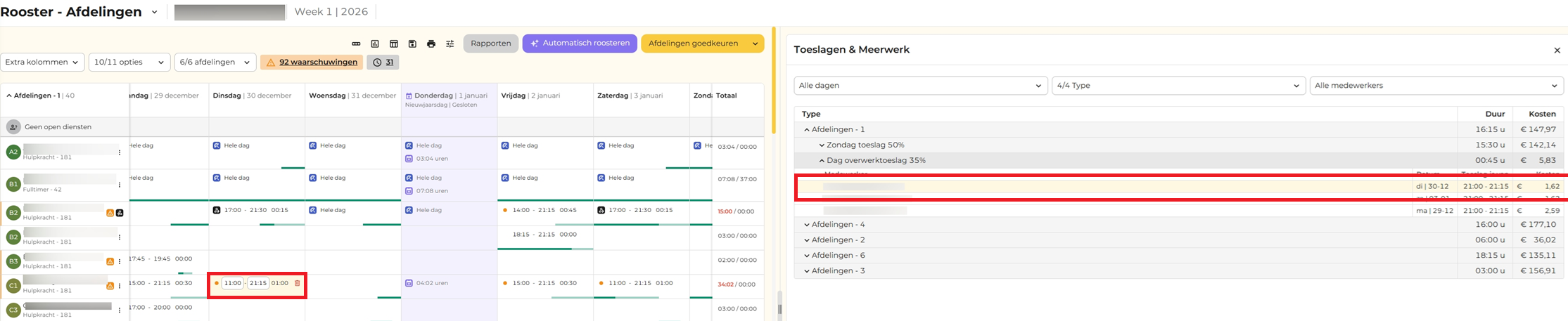Click the table layout icon in toolbar

(x=394, y=44)
